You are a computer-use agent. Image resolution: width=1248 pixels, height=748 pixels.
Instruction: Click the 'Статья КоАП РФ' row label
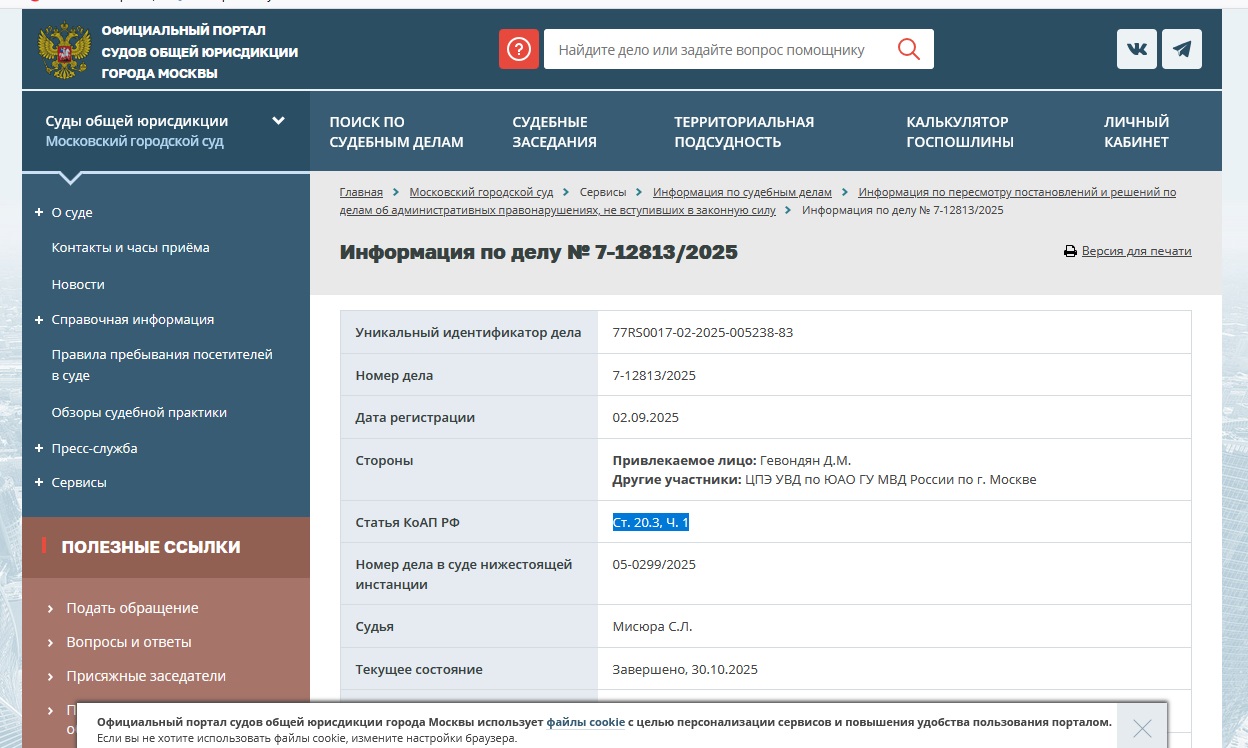(x=408, y=523)
